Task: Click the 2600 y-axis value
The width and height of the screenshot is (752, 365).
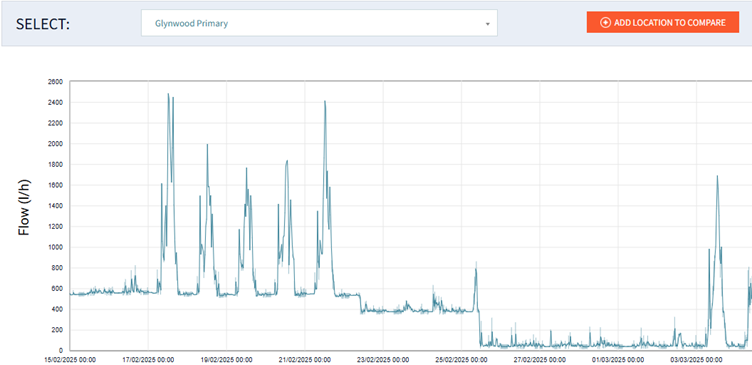Action: [55, 82]
